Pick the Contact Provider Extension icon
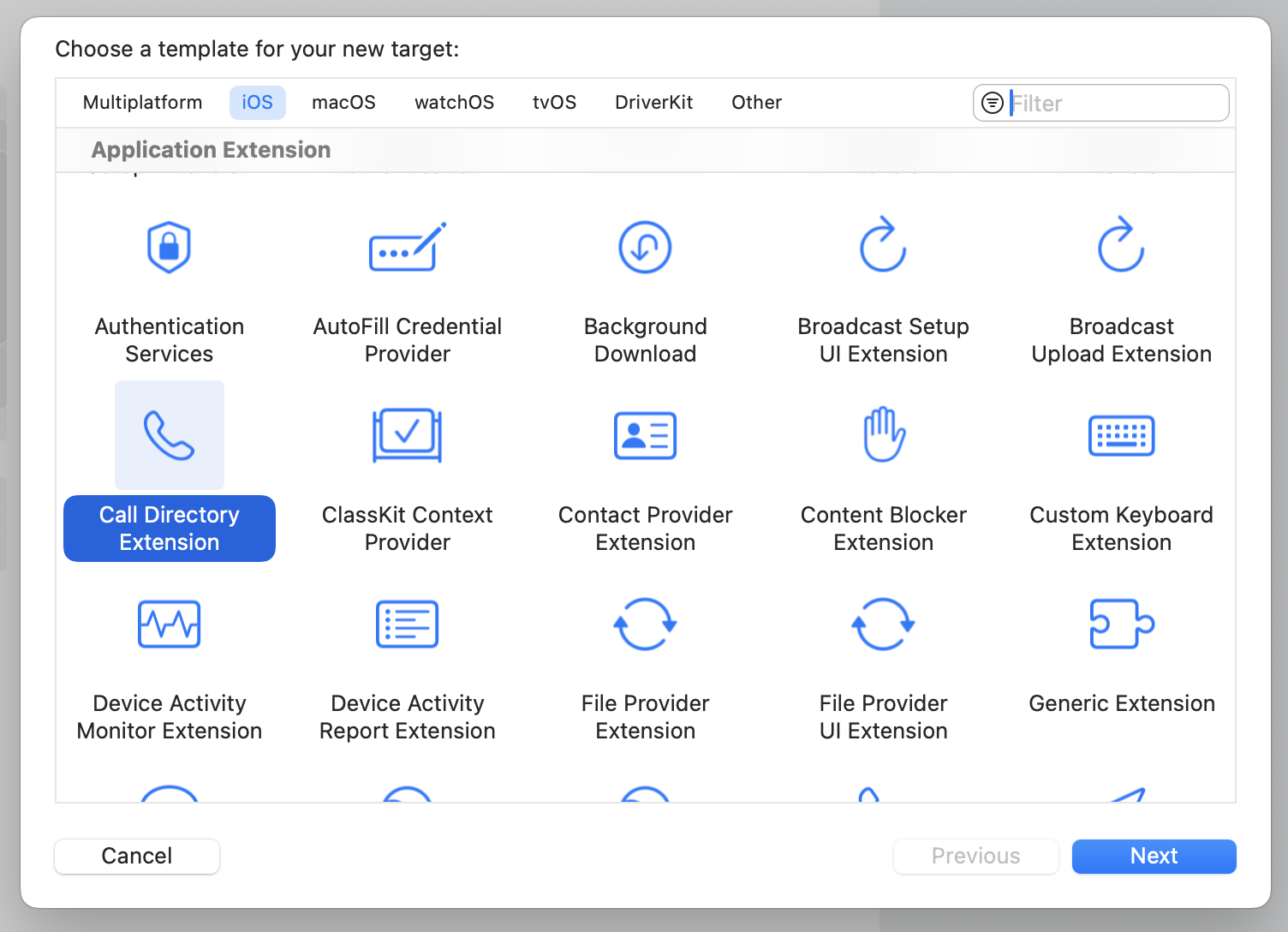1288x932 pixels. (x=645, y=435)
